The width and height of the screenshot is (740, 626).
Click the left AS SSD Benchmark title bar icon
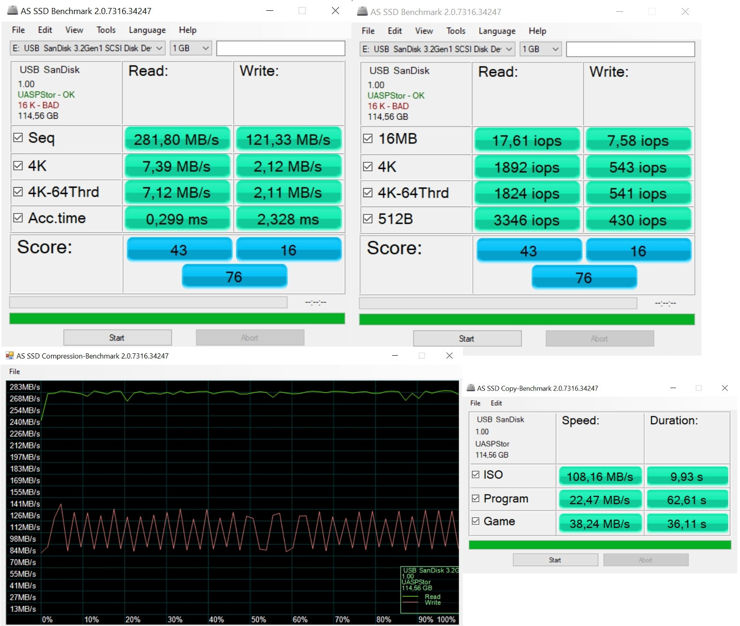12,10
